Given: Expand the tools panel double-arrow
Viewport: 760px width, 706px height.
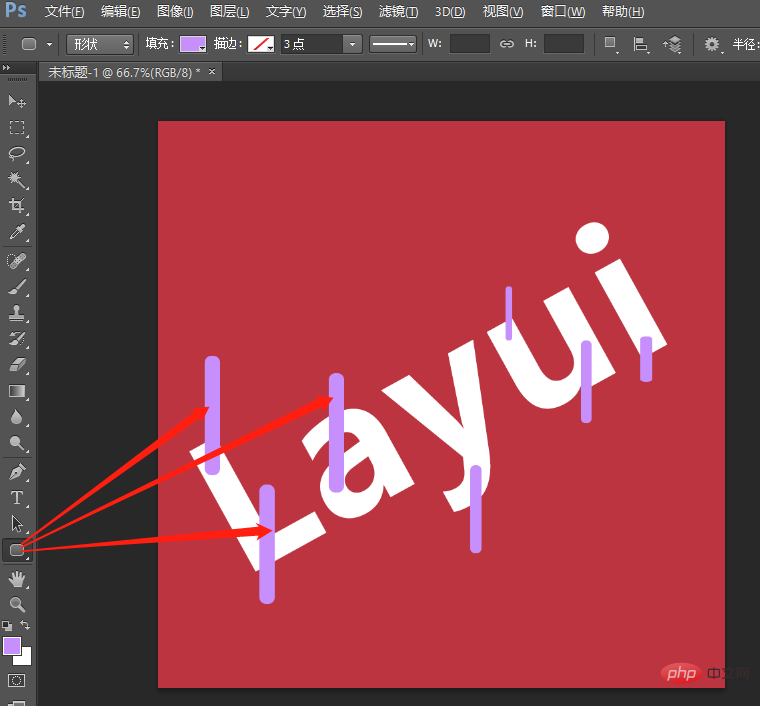Looking at the screenshot, I should (6, 68).
